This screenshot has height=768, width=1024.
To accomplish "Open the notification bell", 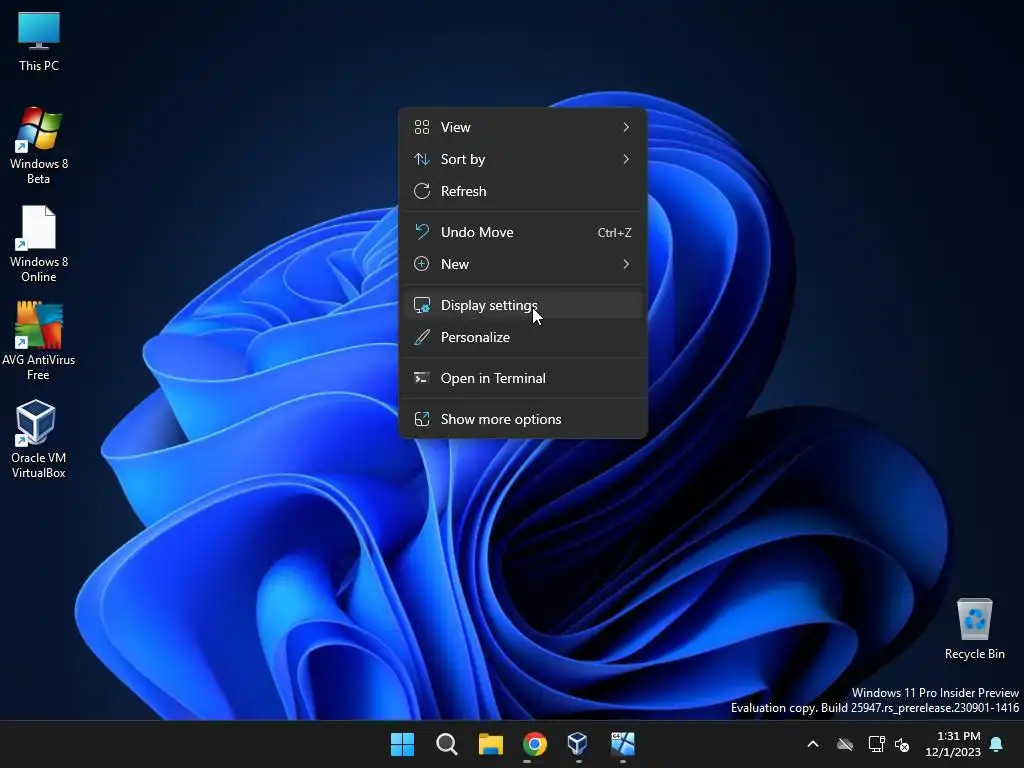I will (x=997, y=744).
